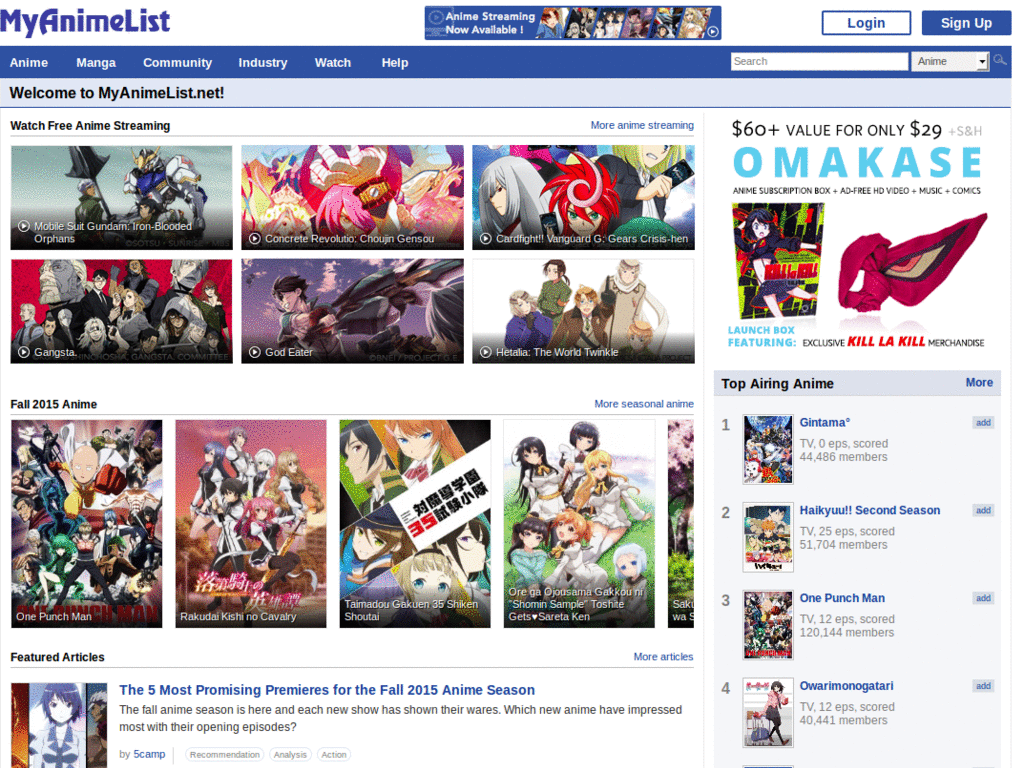Play the anime streaming banner ad
Image resolution: width=1024 pixels, height=768 pixels.
[572, 22]
